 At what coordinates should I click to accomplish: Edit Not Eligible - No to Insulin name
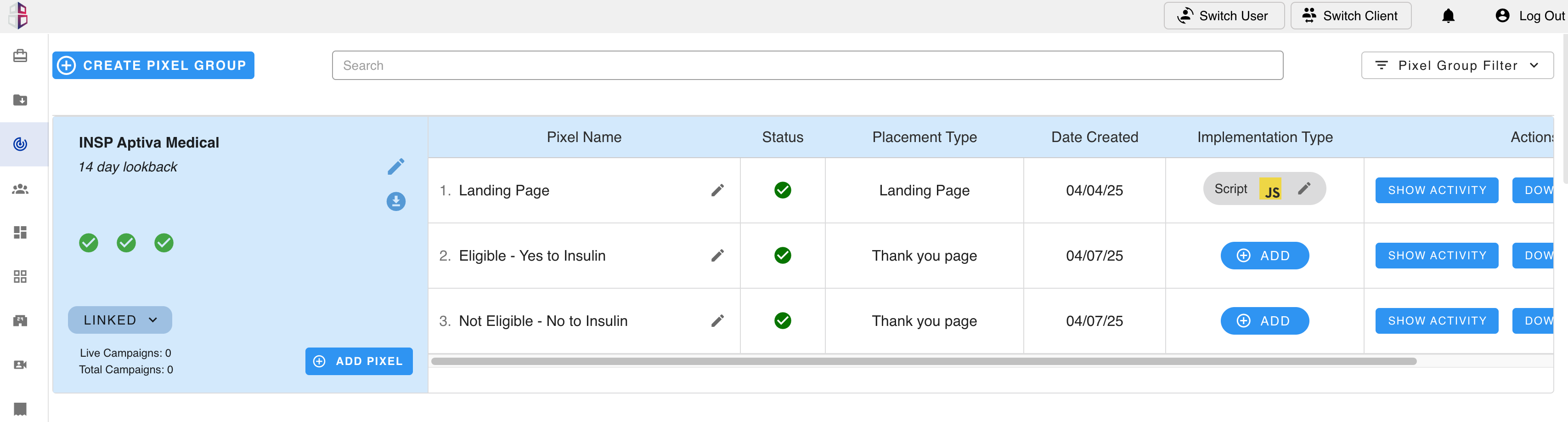pos(718,321)
